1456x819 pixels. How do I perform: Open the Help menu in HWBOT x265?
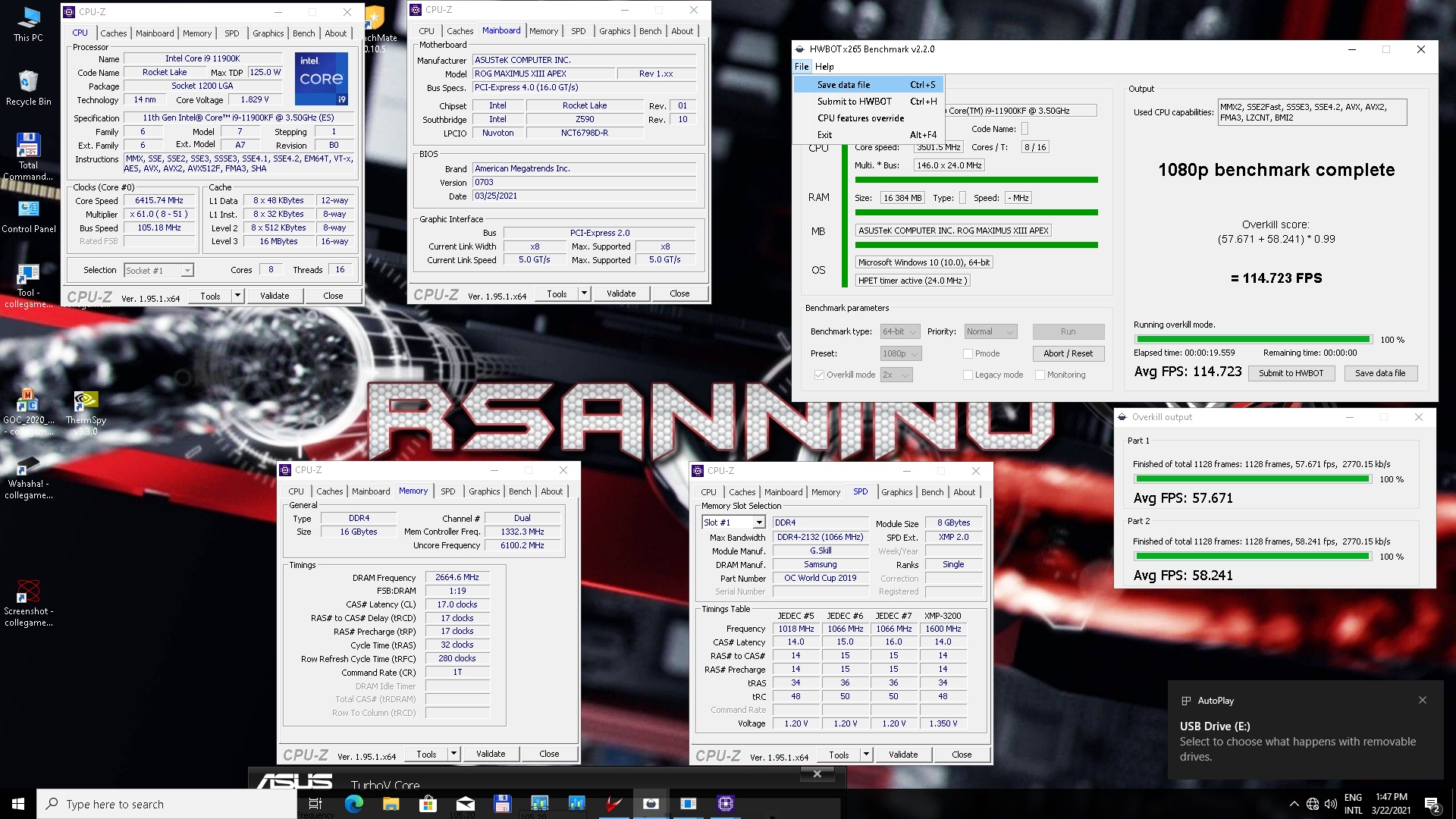[x=824, y=67]
